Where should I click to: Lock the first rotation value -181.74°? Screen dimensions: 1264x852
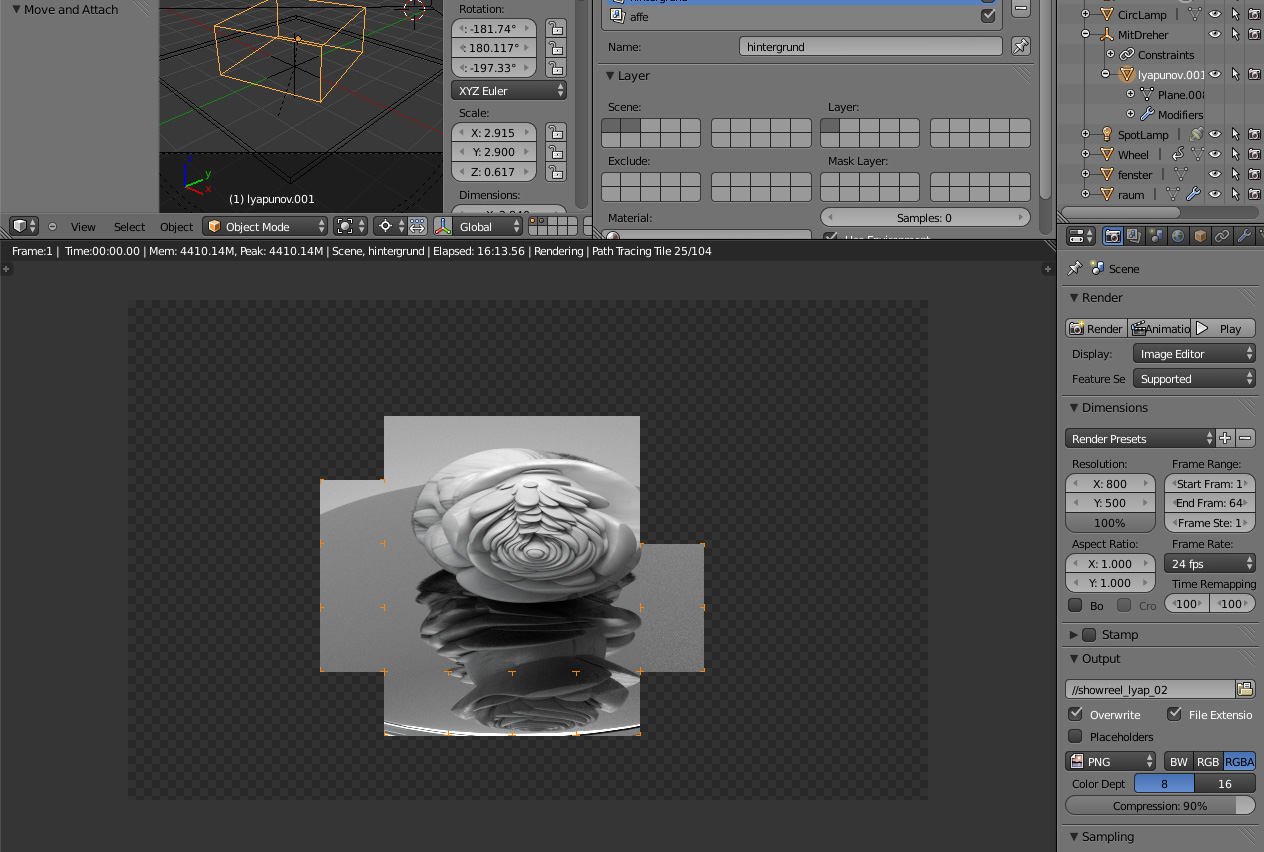[556, 29]
